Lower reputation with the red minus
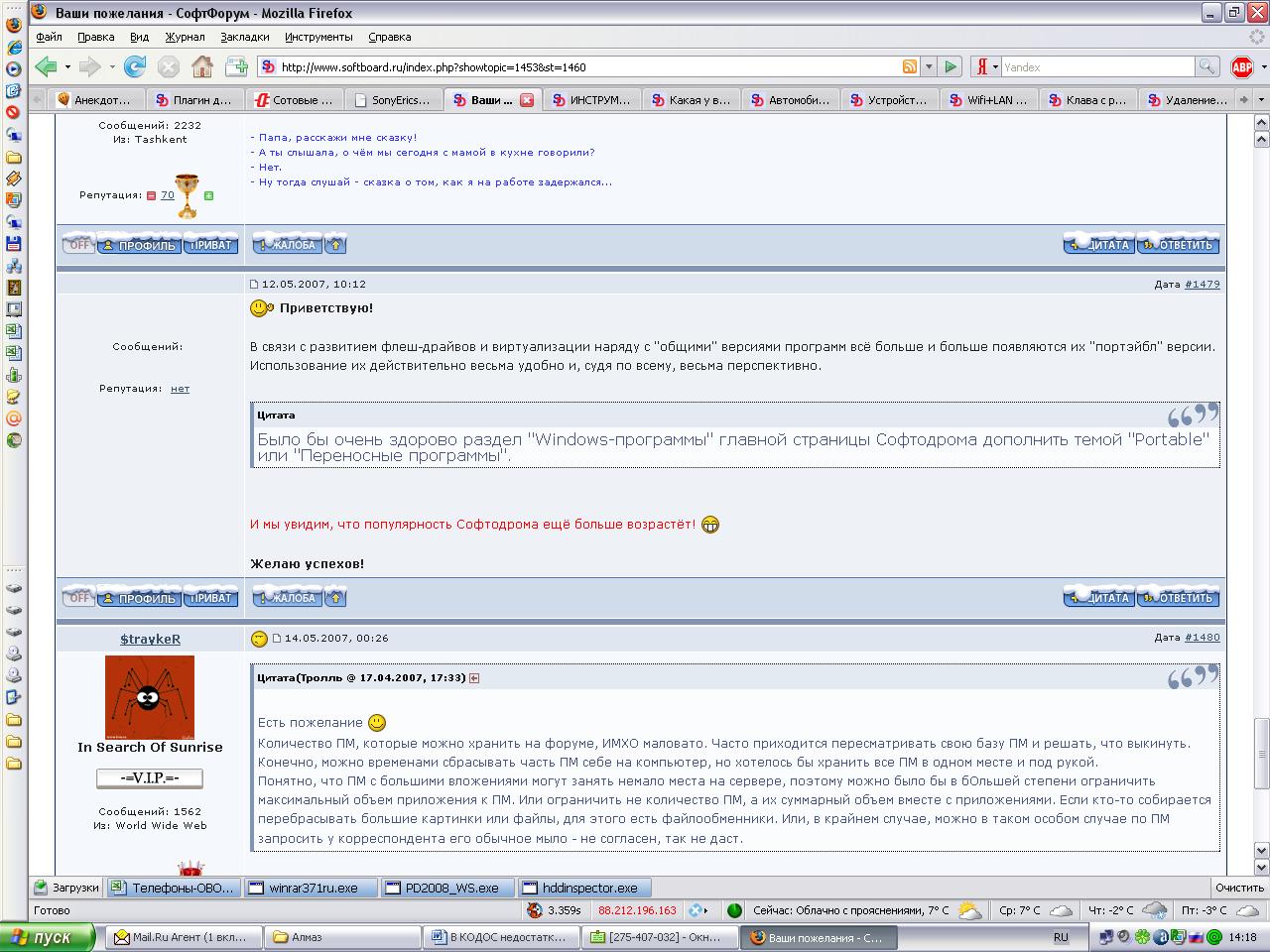1270x952 pixels. tap(152, 195)
